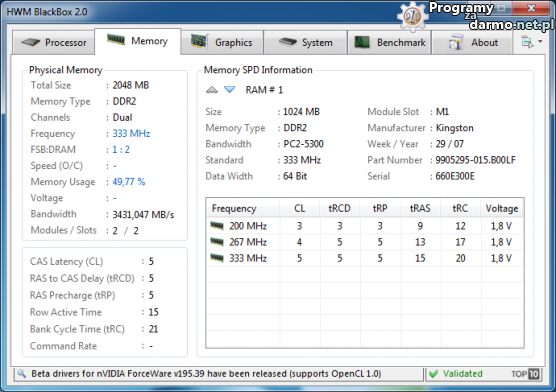Click the Validated status label

pyautogui.click(x=462, y=374)
